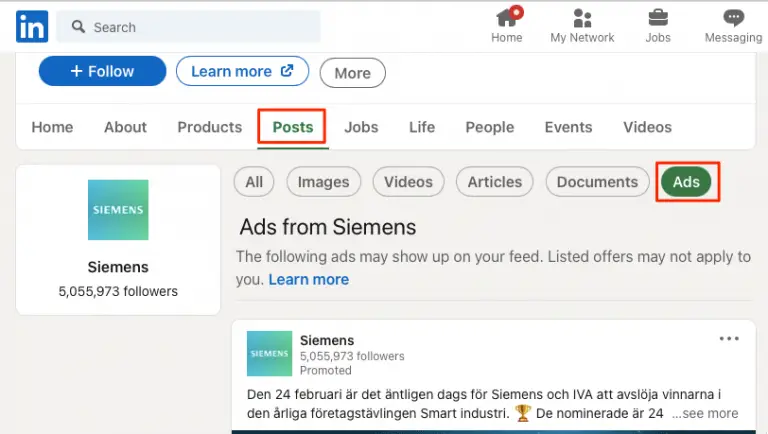This screenshot has width=768, height=434.
Task: Toggle the Ads filter chip
Action: pyautogui.click(x=686, y=182)
